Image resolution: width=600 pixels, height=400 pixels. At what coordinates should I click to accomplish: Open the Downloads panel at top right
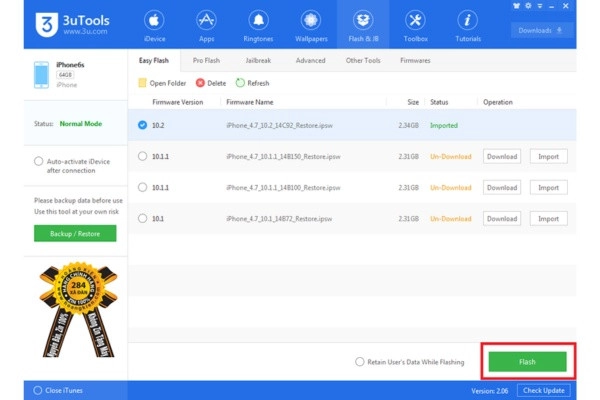click(x=544, y=30)
